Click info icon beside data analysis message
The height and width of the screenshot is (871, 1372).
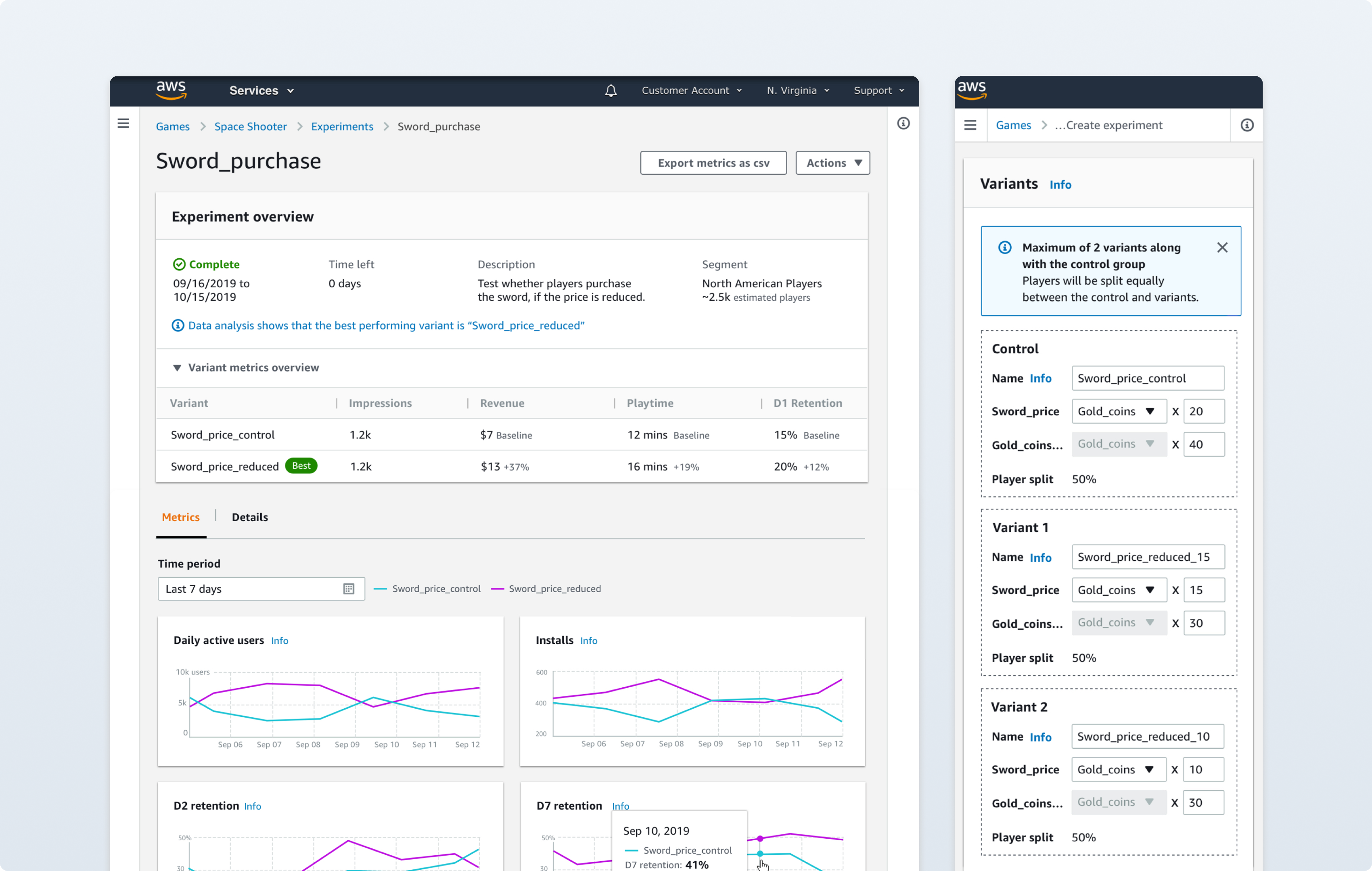pos(178,325)
